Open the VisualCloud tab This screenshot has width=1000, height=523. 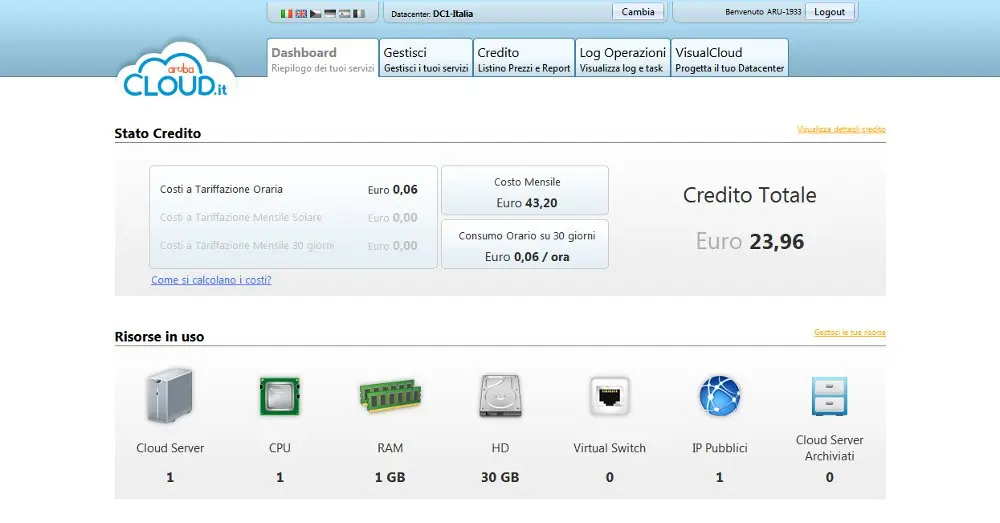tap(730, 58)
